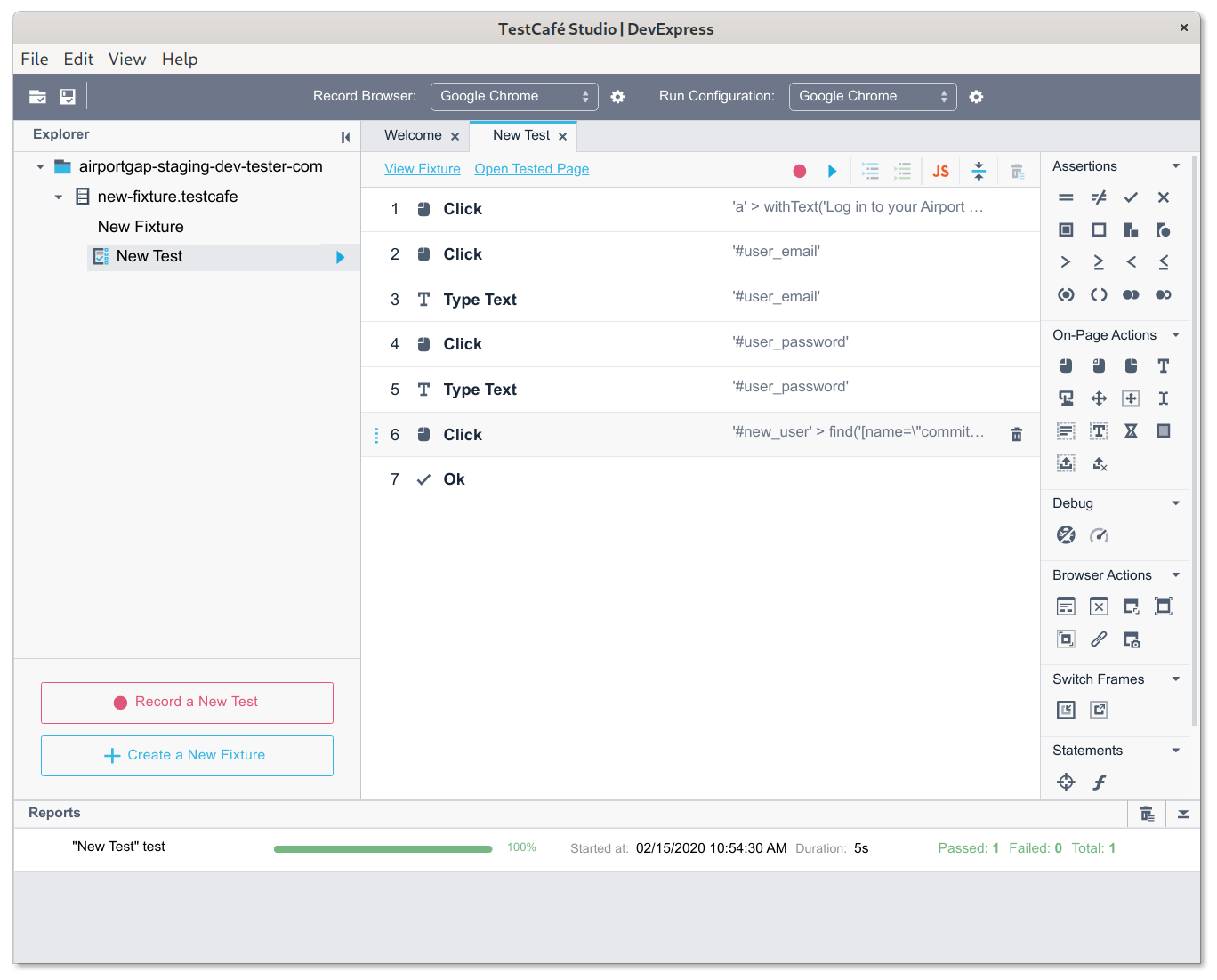Viewport: 1217px width, 980px height.
Task: Select the Less Than or Equal assertion icon
Action: click(1163, 262)
